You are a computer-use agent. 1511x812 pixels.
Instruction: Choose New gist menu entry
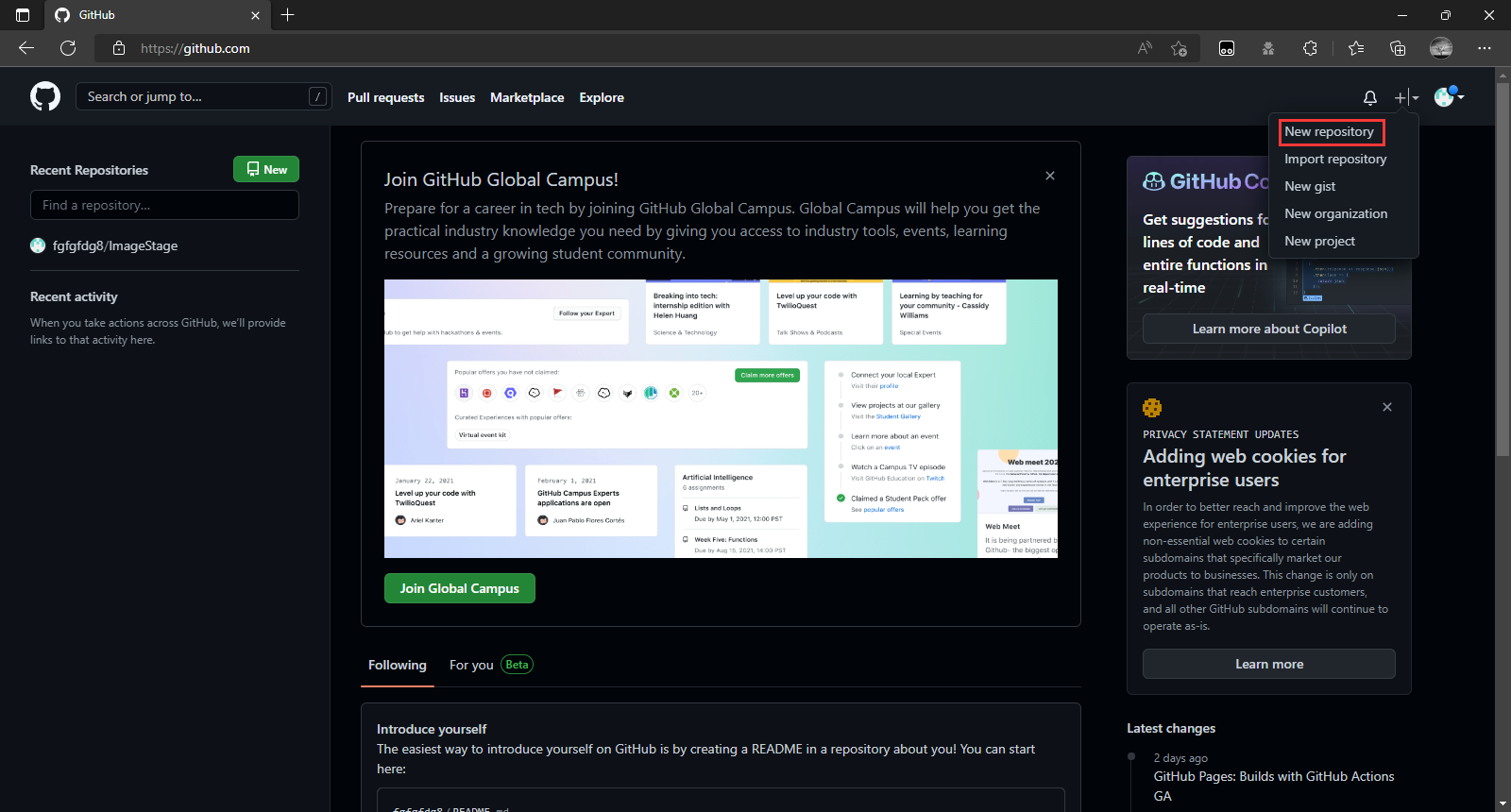[x=1310, y=186]
